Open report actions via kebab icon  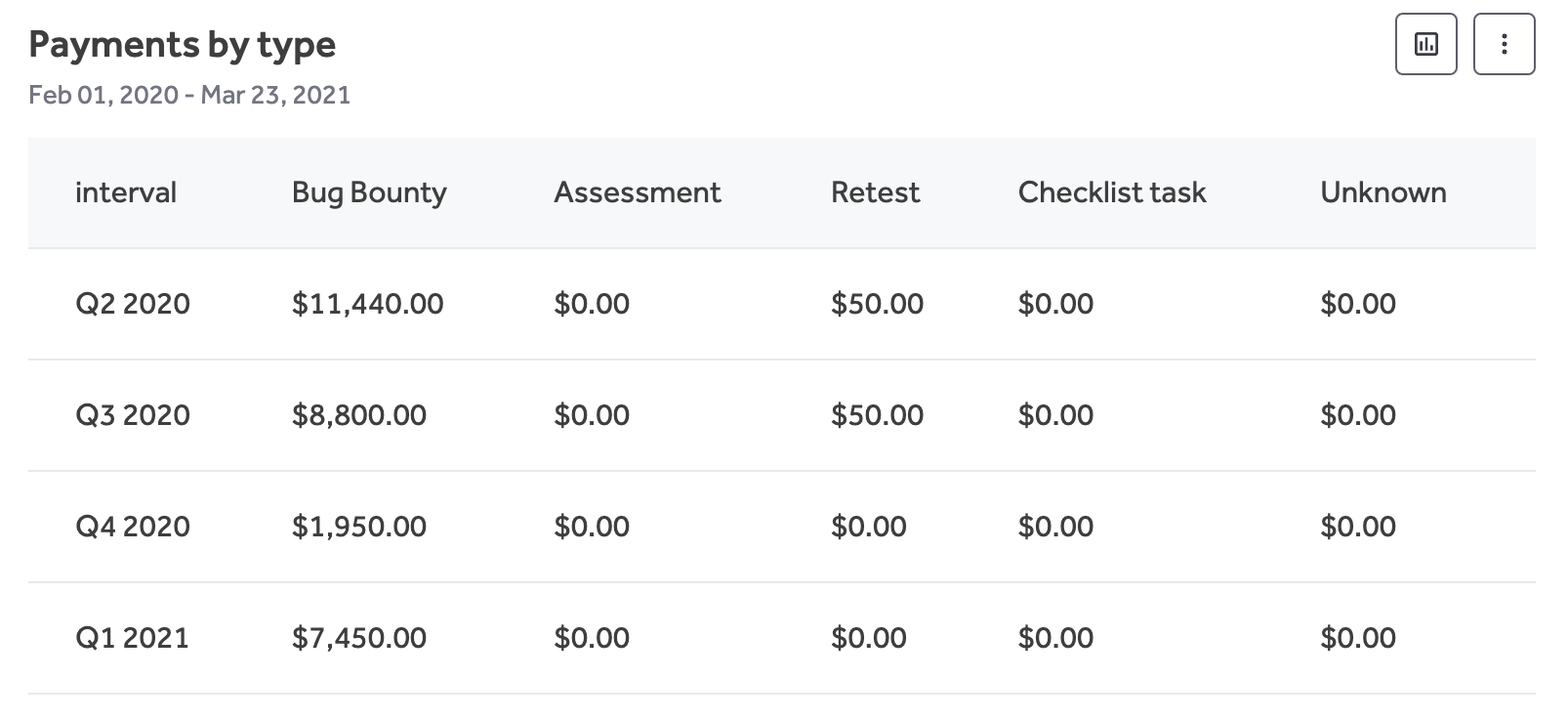coord(1504,43)
